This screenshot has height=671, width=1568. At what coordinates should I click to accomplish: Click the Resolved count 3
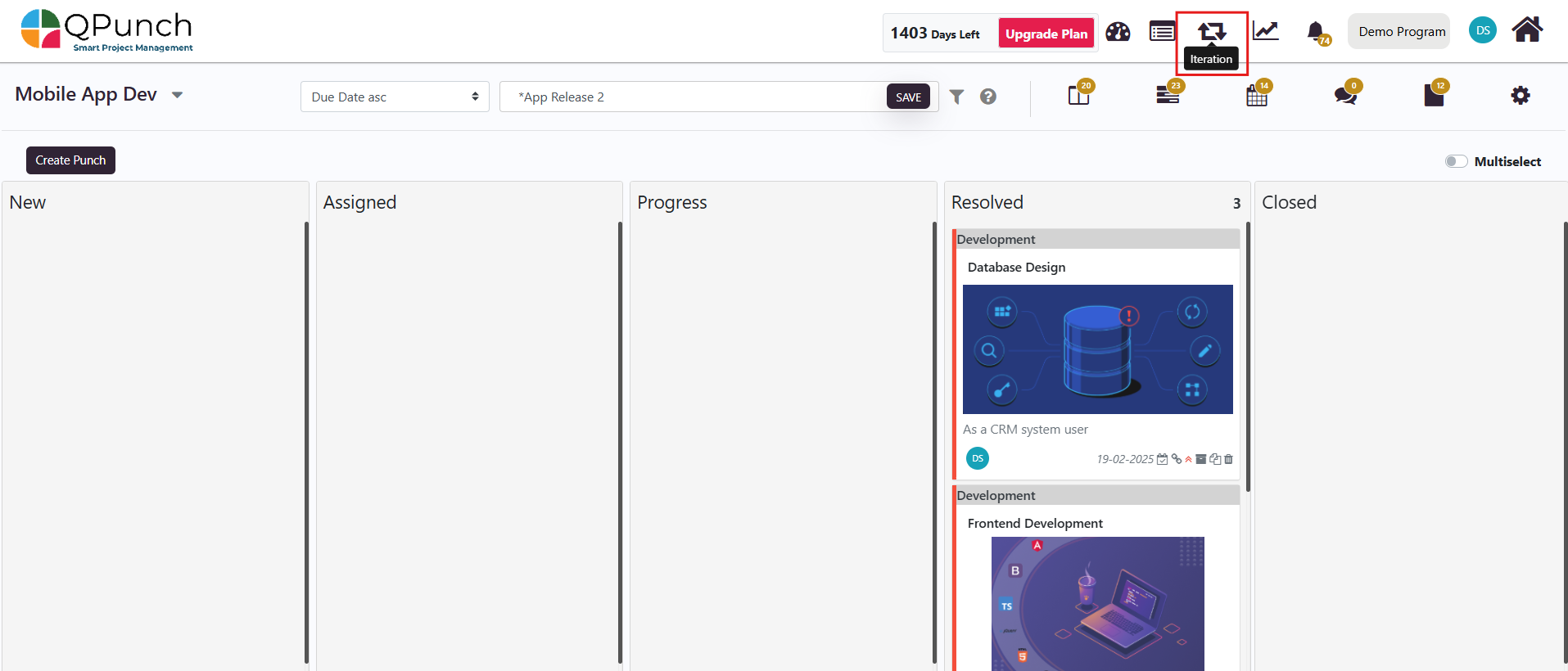point(1236,203)
